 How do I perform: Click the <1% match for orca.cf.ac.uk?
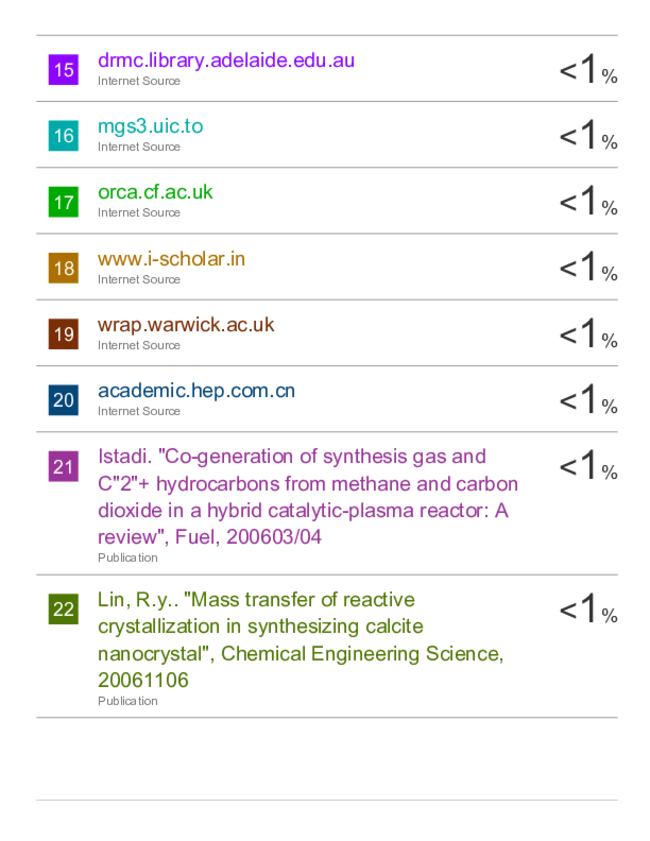pyautogui.click(x=588, y=201)
